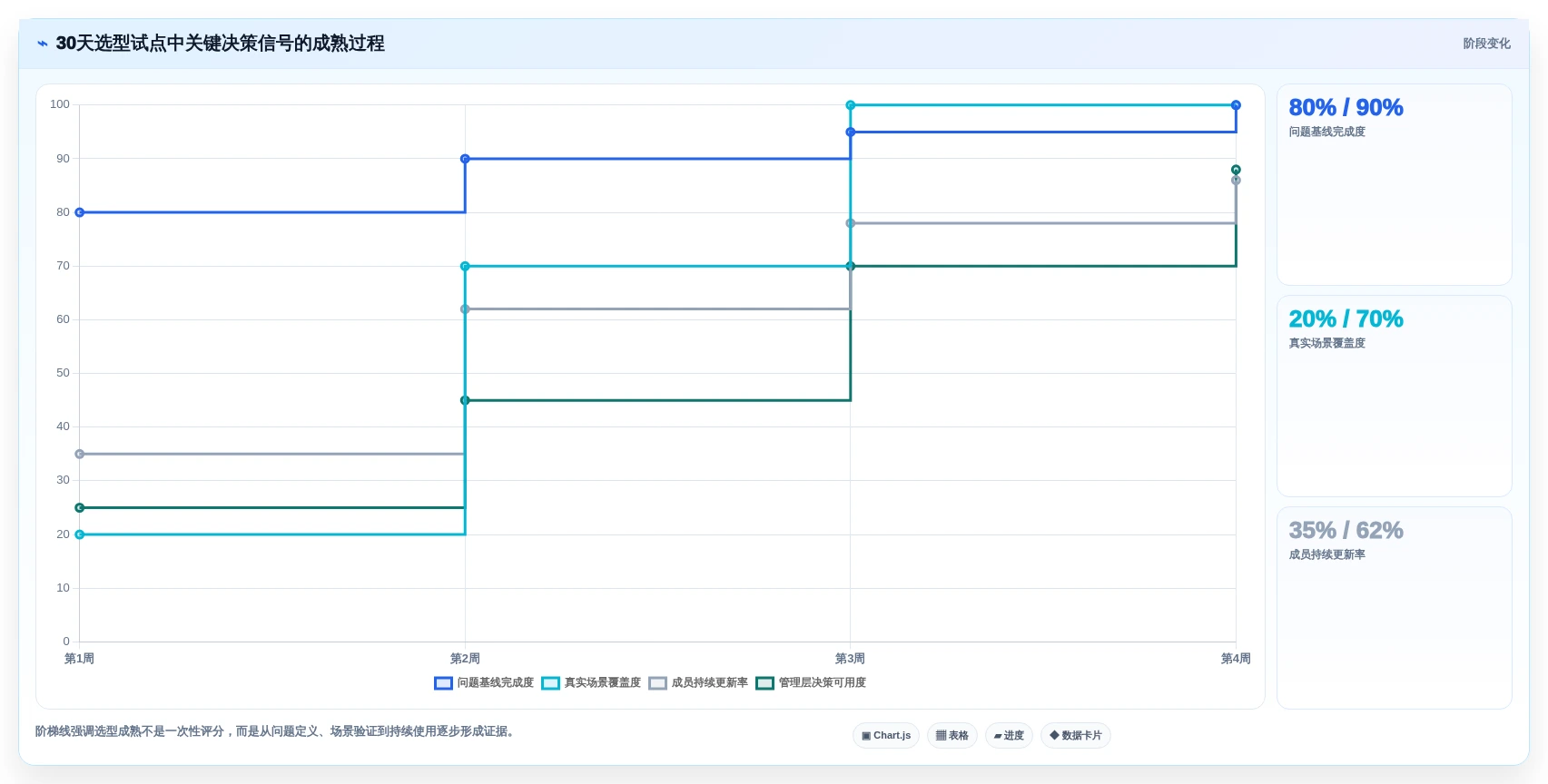1548x784 pixels.
Task: Open the 80% / 90% 问题基线完成度 card
Action: point(1394,185)
